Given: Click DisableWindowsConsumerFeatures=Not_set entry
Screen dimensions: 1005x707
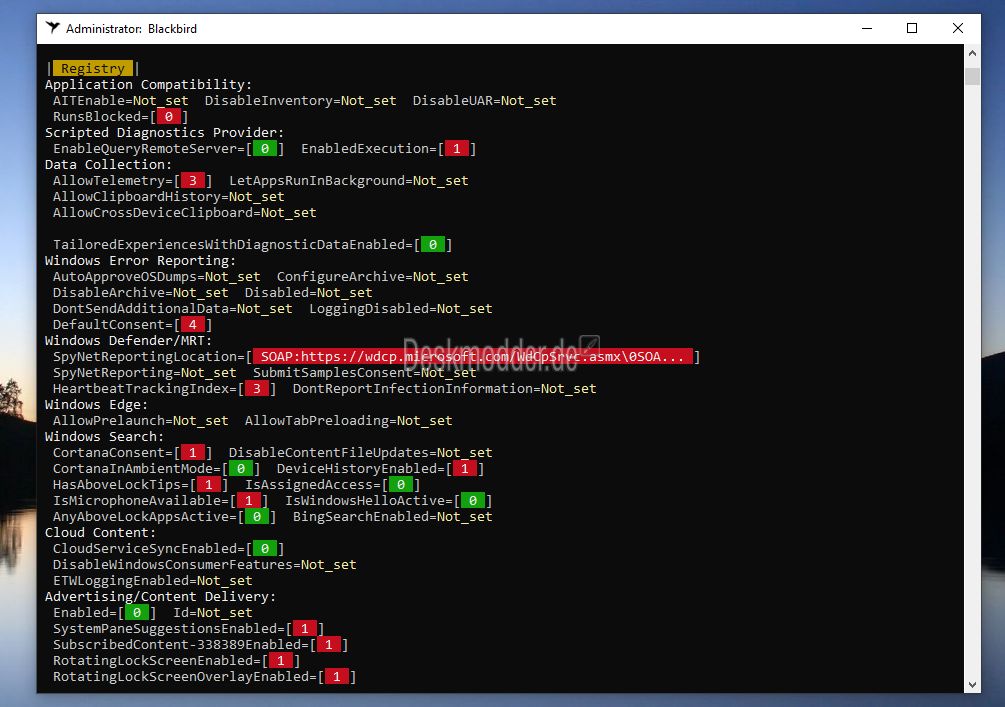Looking at the screenshot, I should (204, 565).
